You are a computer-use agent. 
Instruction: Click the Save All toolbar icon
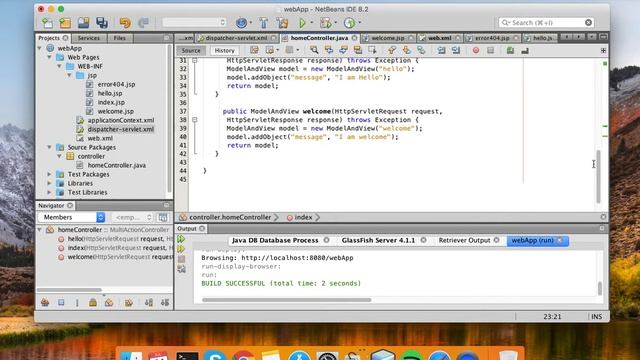click(102, 22)
